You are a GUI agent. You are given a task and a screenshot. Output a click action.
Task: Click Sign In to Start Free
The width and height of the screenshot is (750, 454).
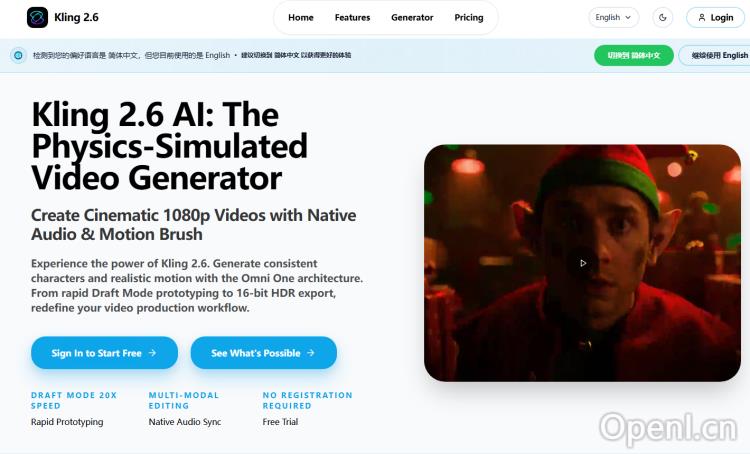tap(104, 353)
